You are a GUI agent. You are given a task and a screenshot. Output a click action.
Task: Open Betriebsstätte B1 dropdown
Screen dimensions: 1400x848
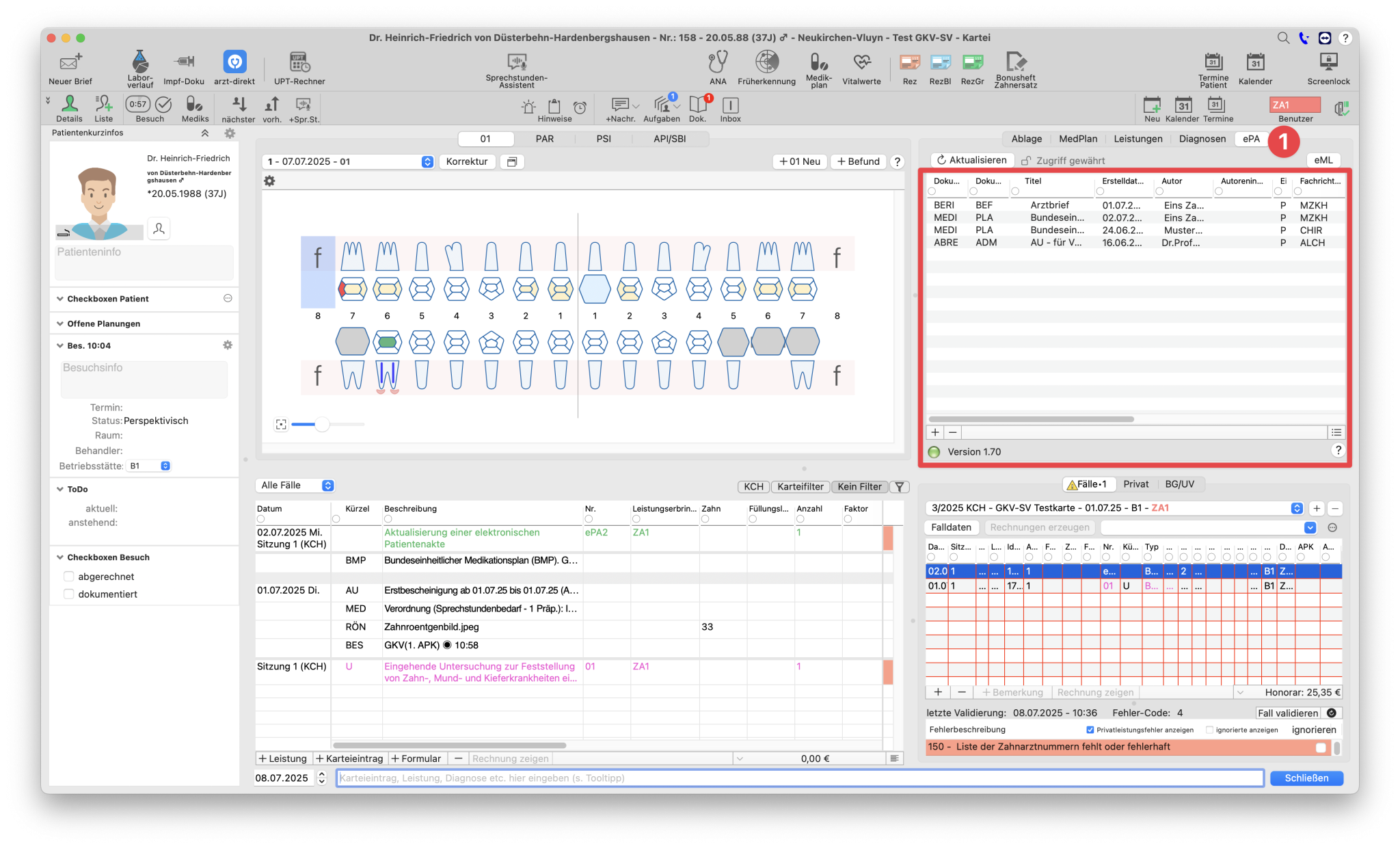coord(149,466)
